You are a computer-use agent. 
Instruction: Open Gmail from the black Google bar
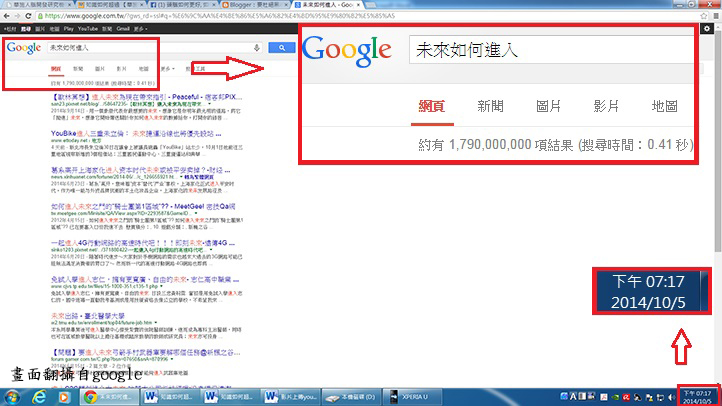click(x=123, y=29)
